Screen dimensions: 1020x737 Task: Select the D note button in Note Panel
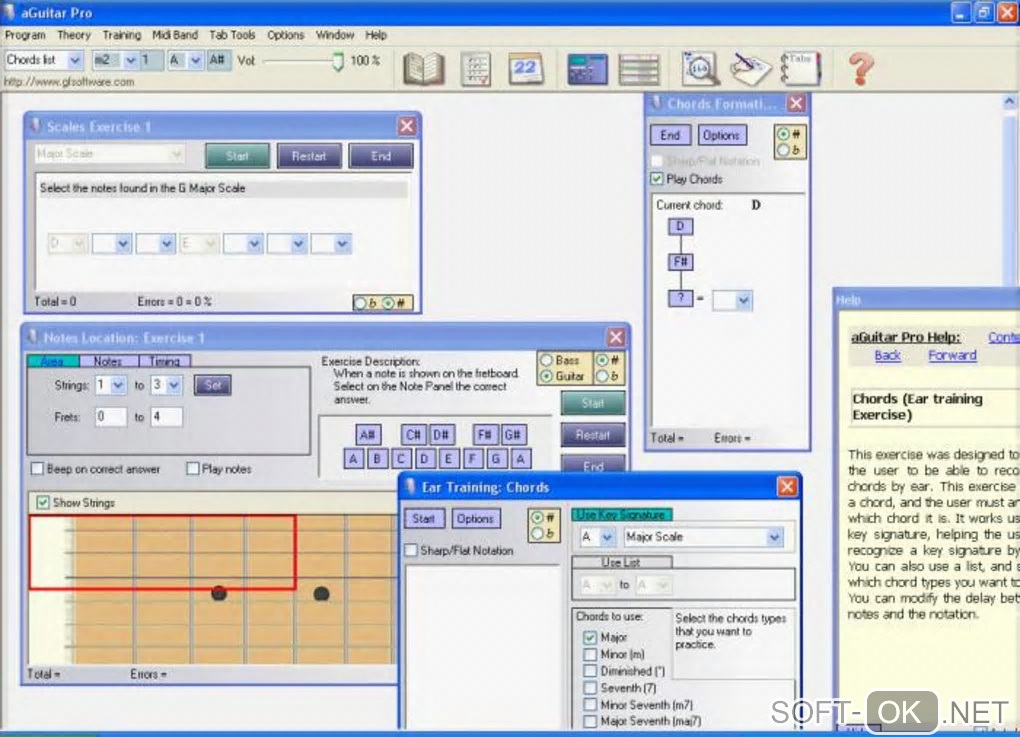coord(425,459)
